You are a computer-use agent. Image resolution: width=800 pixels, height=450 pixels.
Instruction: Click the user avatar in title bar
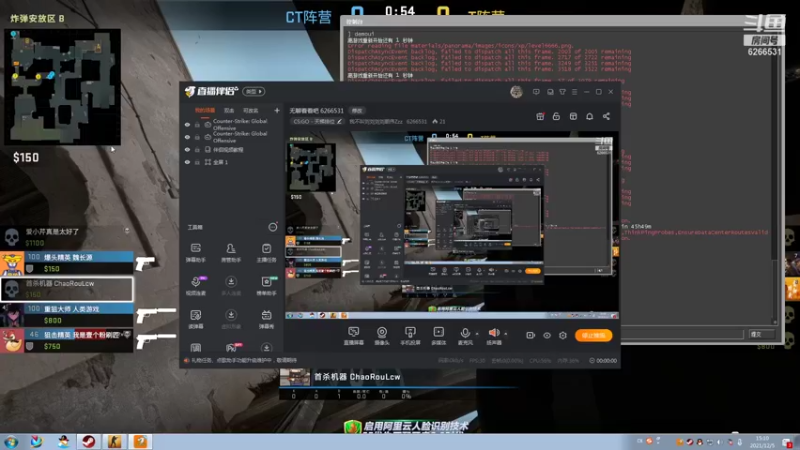coord(516,92)
